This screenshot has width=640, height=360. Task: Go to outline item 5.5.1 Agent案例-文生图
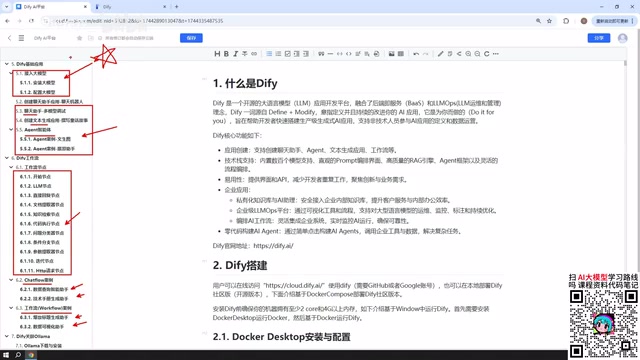tap(45, 139)
